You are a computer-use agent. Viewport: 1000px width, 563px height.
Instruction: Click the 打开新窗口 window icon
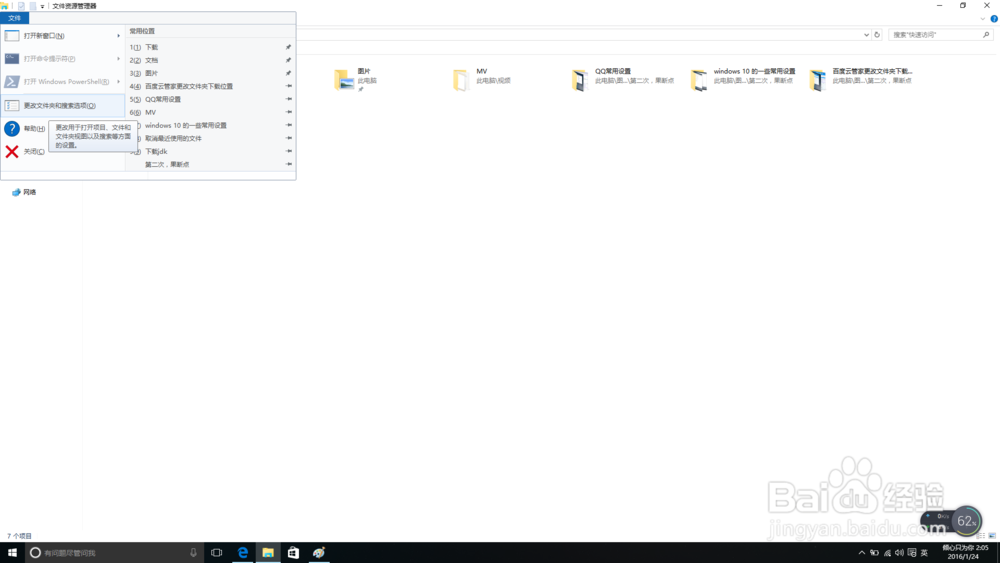click(11, 36)
